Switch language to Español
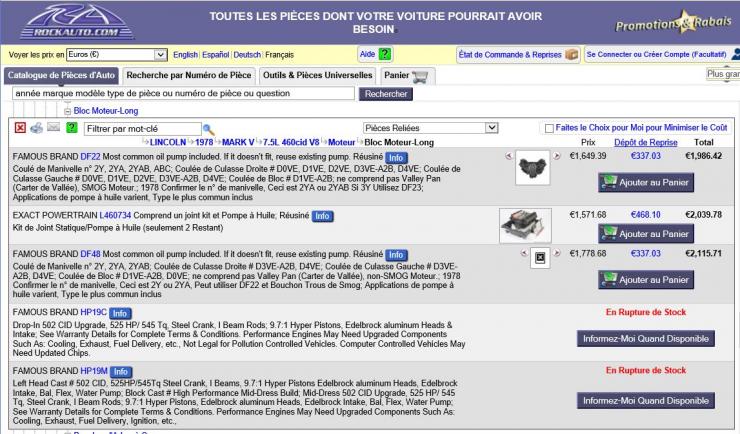The width and height of the screenshot is (740, 434). click(216, 55)
